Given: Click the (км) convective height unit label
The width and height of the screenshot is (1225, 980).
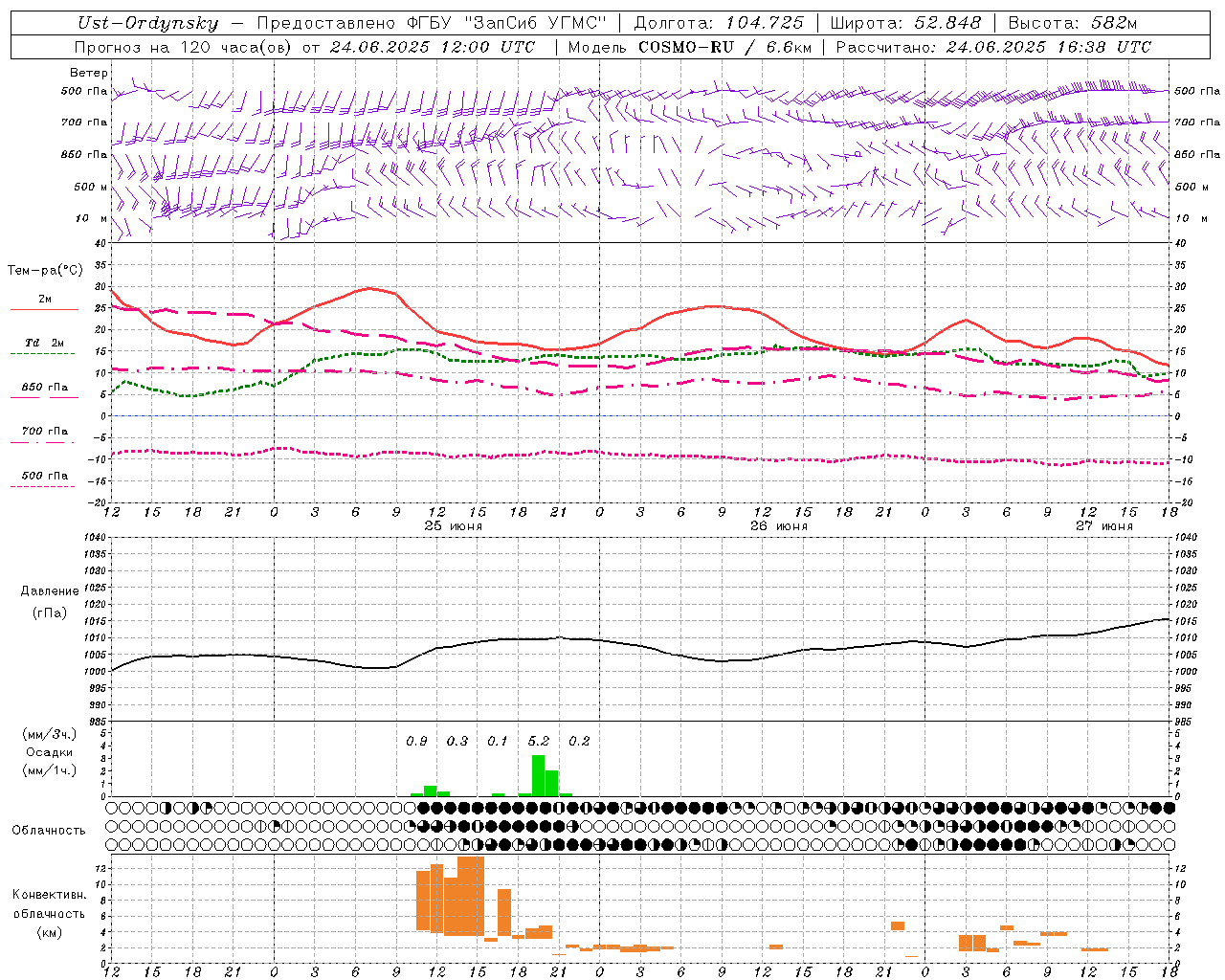Looking at the screenshot, I should pyautogui.click(x=49, y=932).
